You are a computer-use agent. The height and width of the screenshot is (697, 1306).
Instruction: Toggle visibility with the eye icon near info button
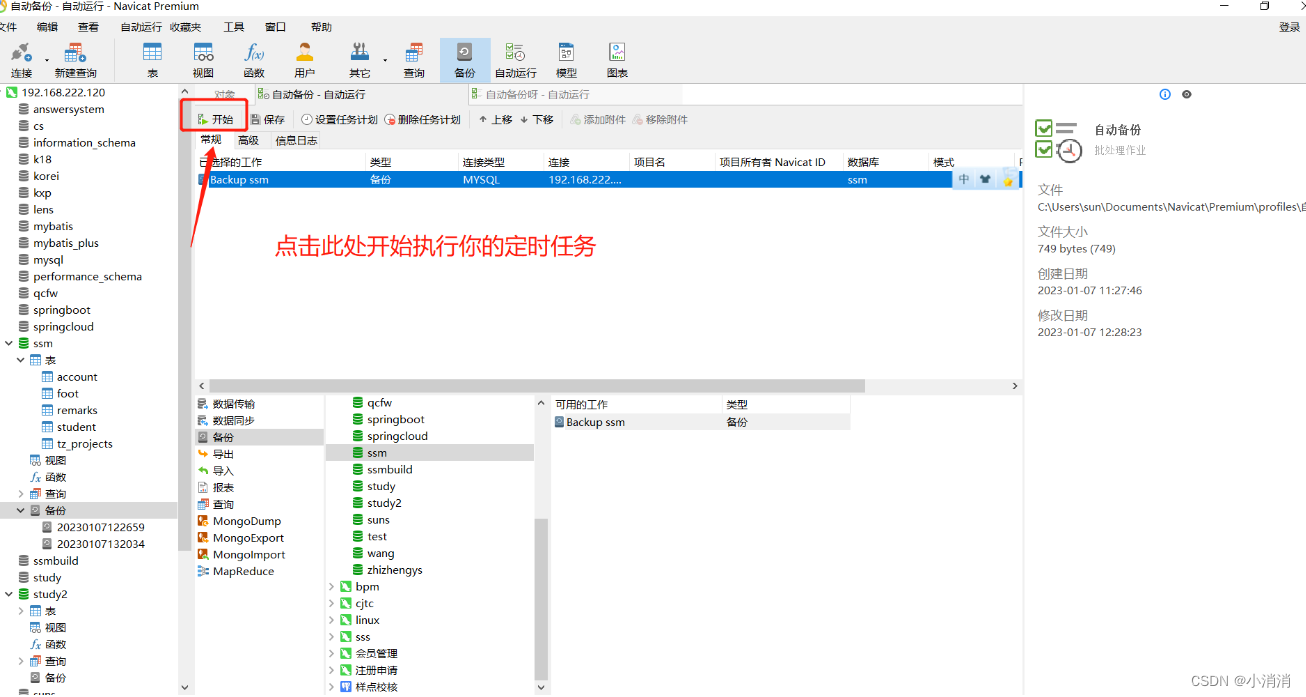(1186, 94)
